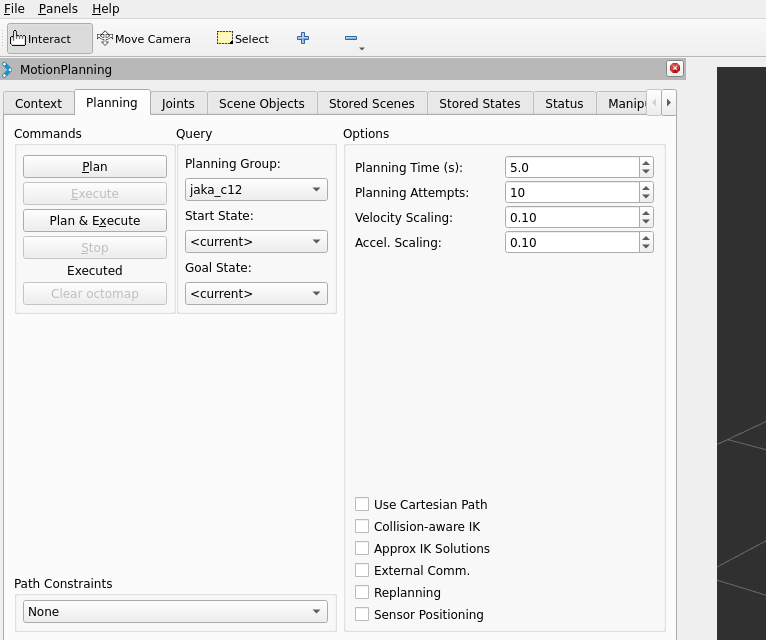Open the Help menu
The height and width of the screenshot is (640, 766).
pos(106,9)
